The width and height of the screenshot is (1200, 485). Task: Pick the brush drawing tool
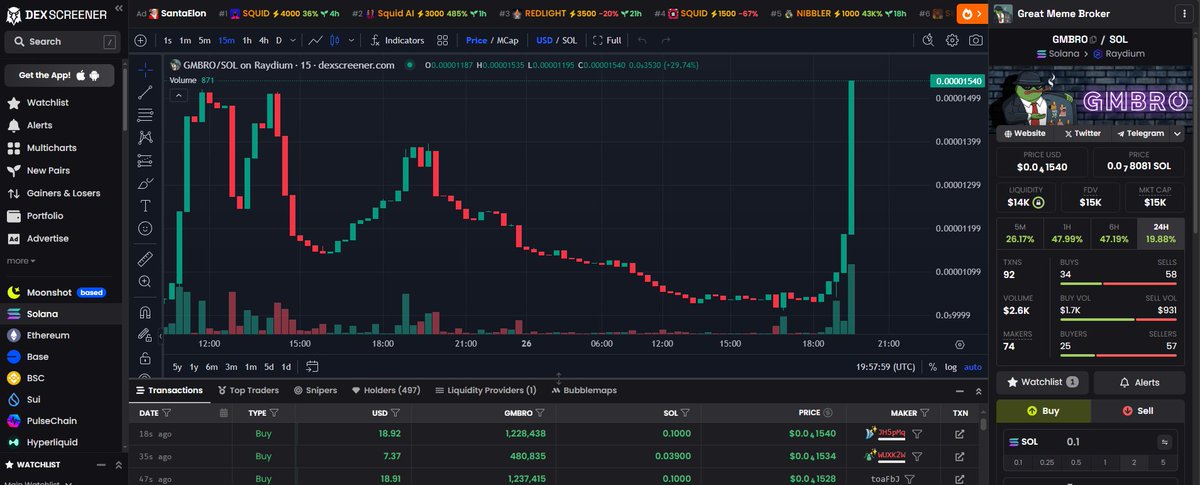pyautogui.click(x=145, y=183)
